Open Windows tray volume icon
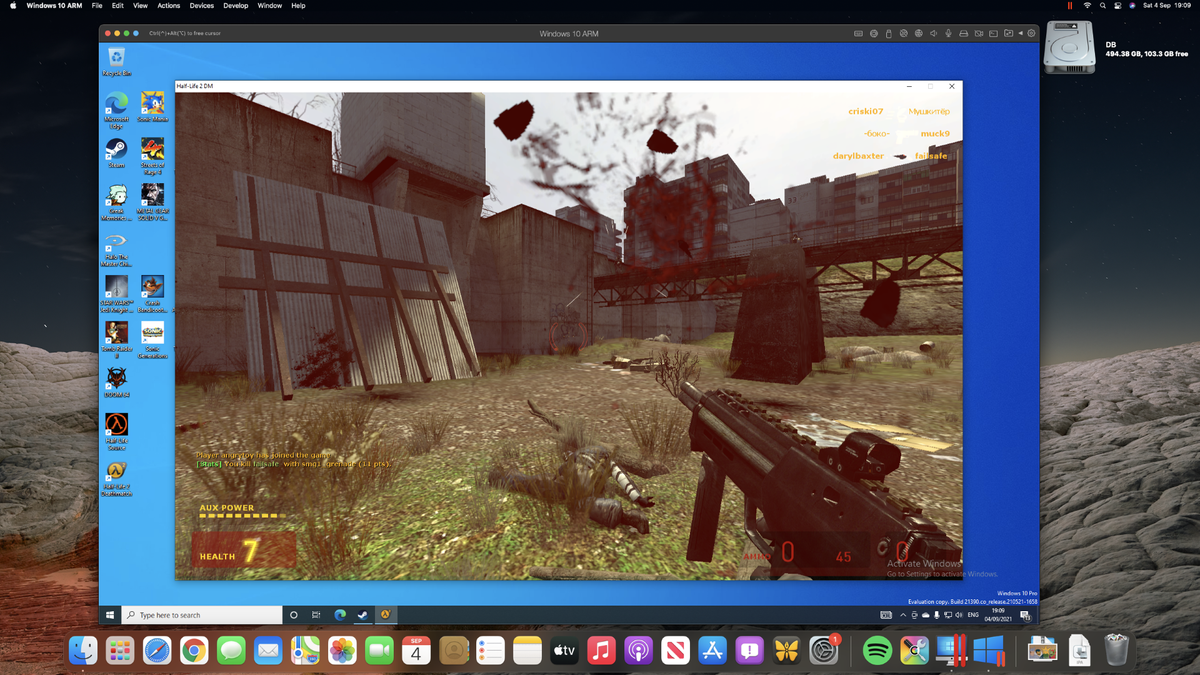The width and height of the screenshot is (1200, 675). (x=959, y=615)
